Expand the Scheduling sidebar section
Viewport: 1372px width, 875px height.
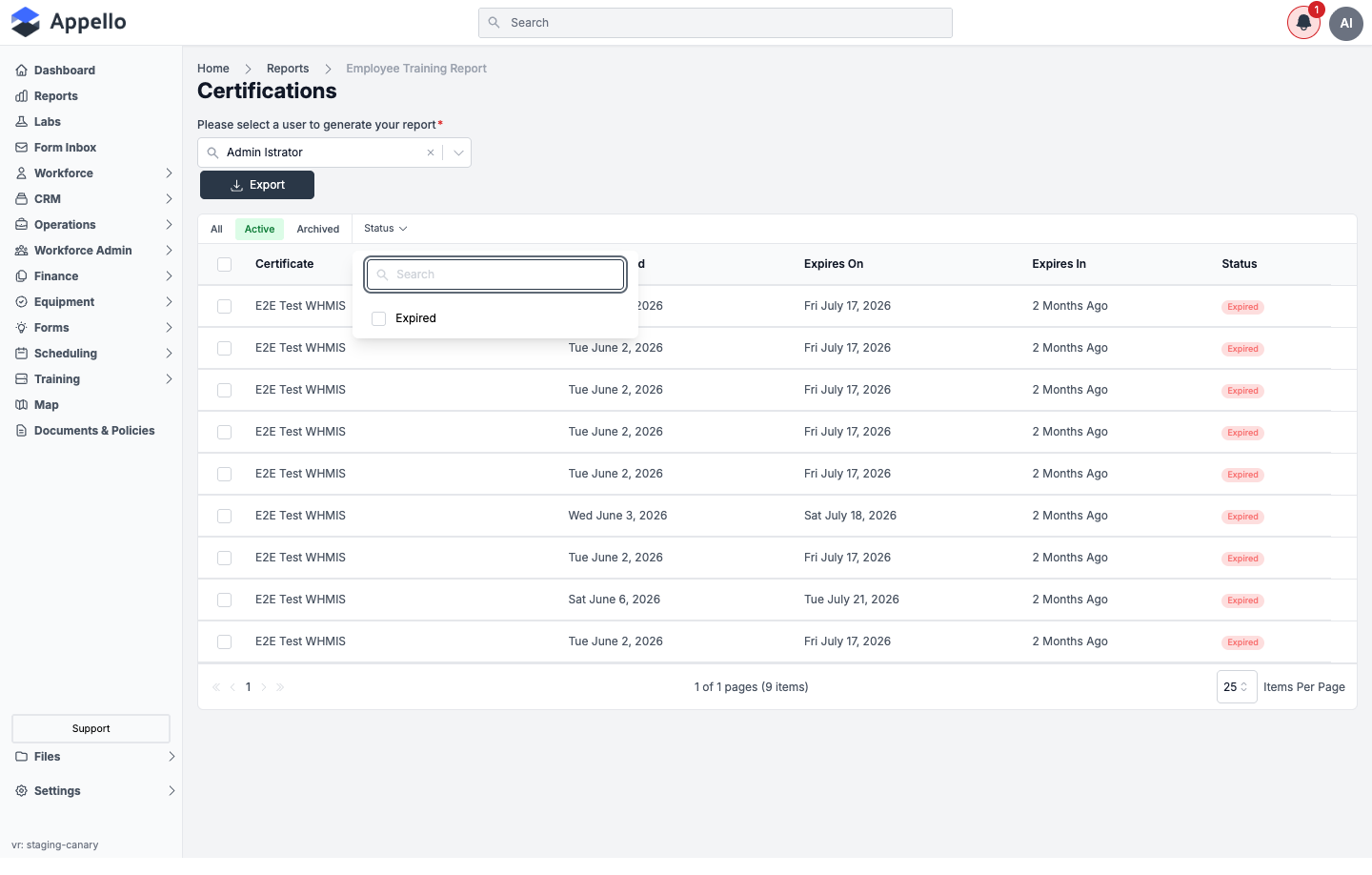[x=169, y=354]
